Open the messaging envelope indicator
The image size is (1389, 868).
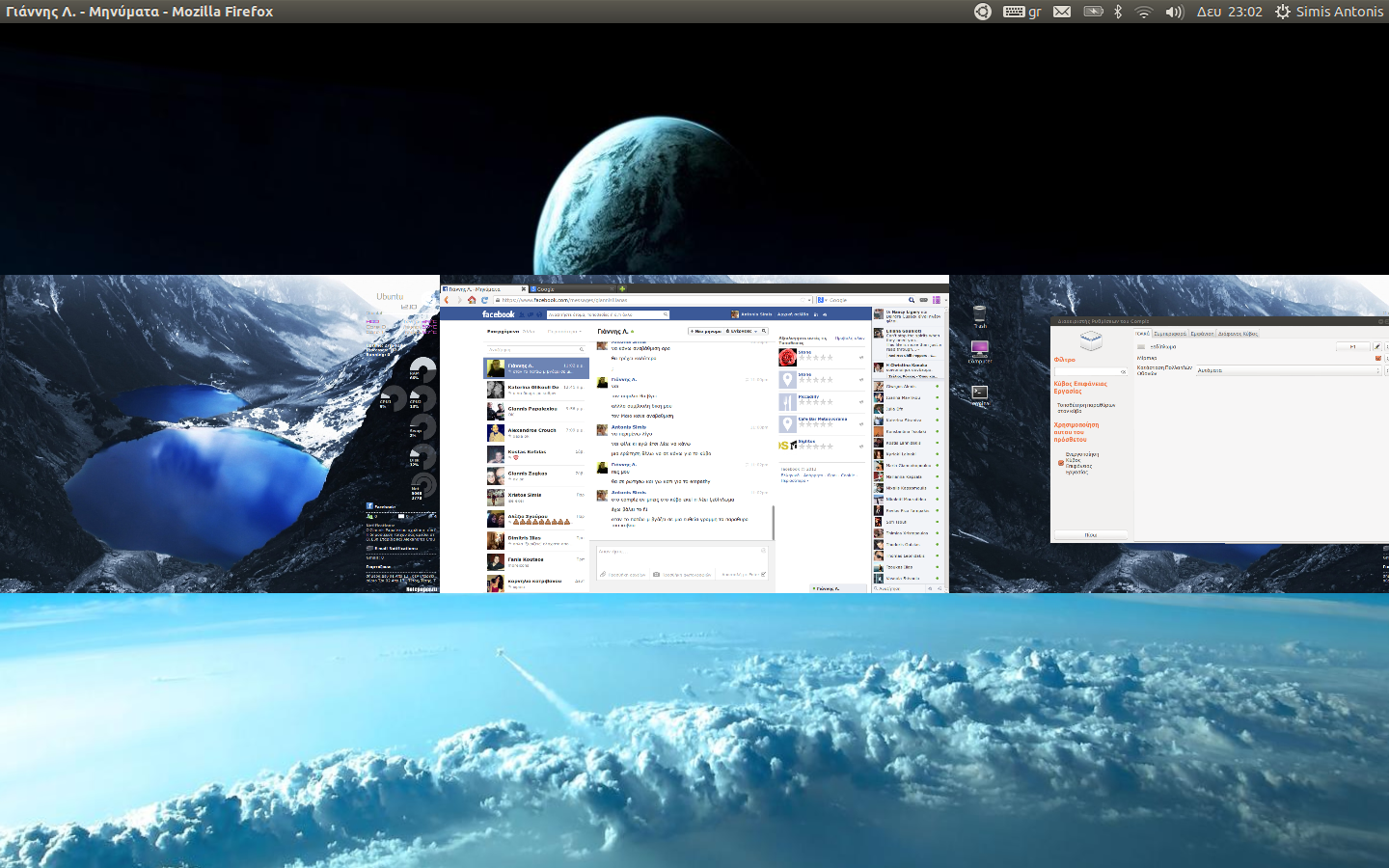tap(1062, 12)
